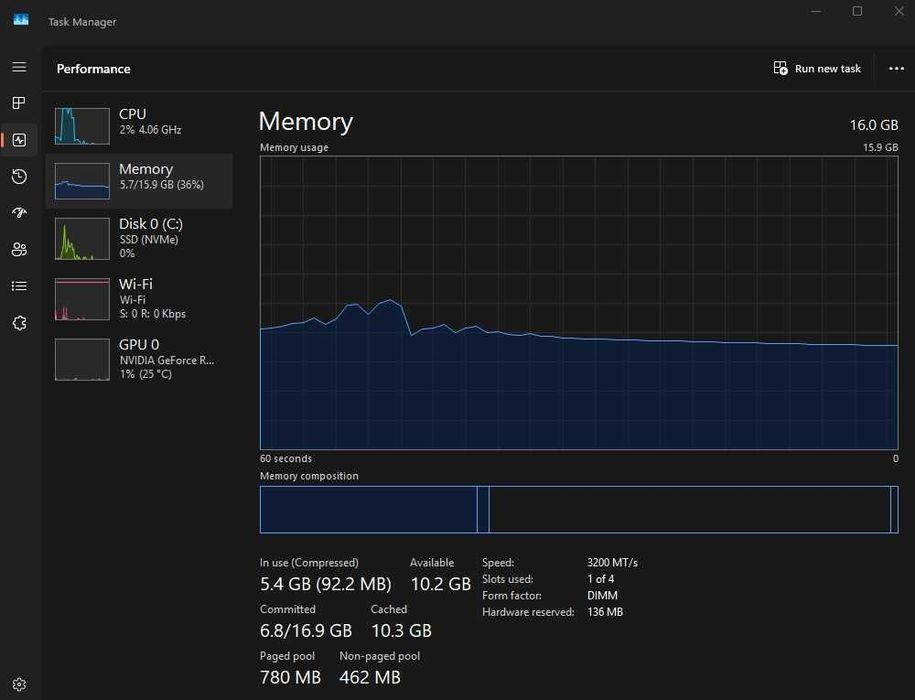Select the Wi-Fi performance item
Screen dimensions: 915x700
139,299
